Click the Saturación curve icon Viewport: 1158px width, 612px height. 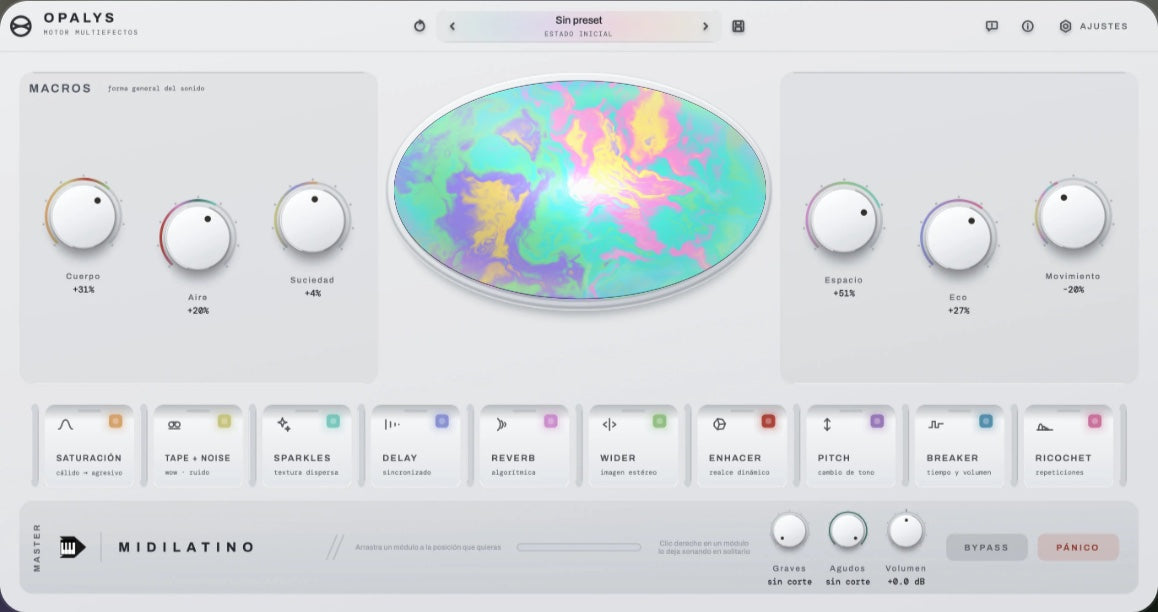pyautogui.click(x=66, y=424)
